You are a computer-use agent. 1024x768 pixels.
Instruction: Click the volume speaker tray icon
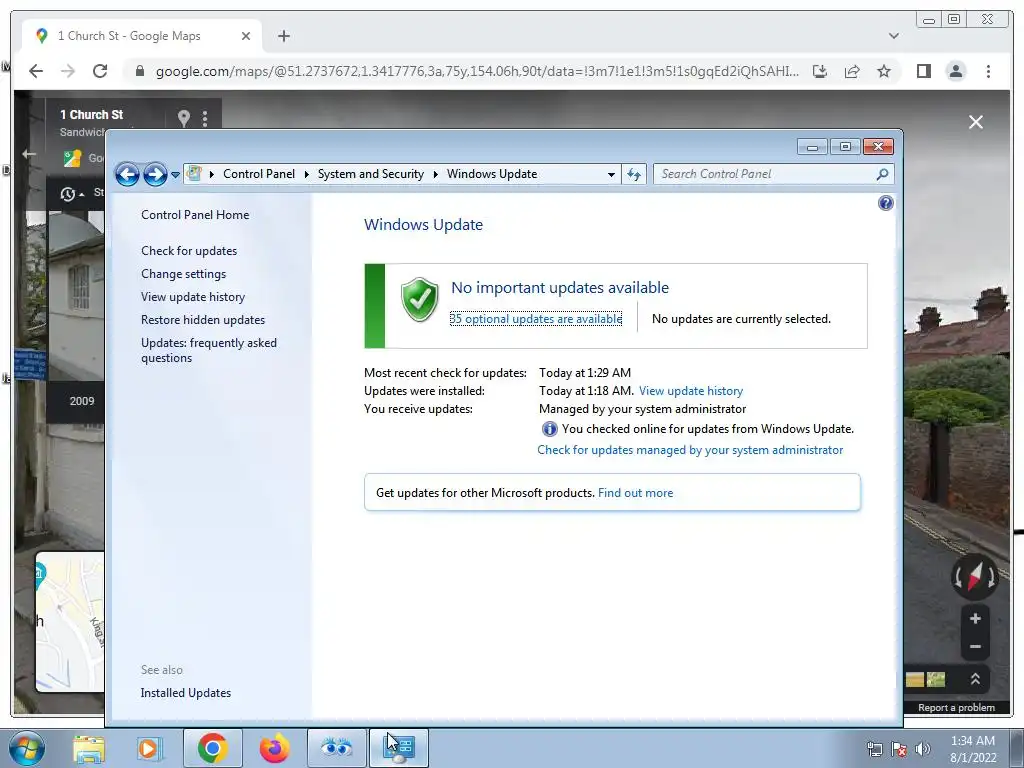pos(923,749)
